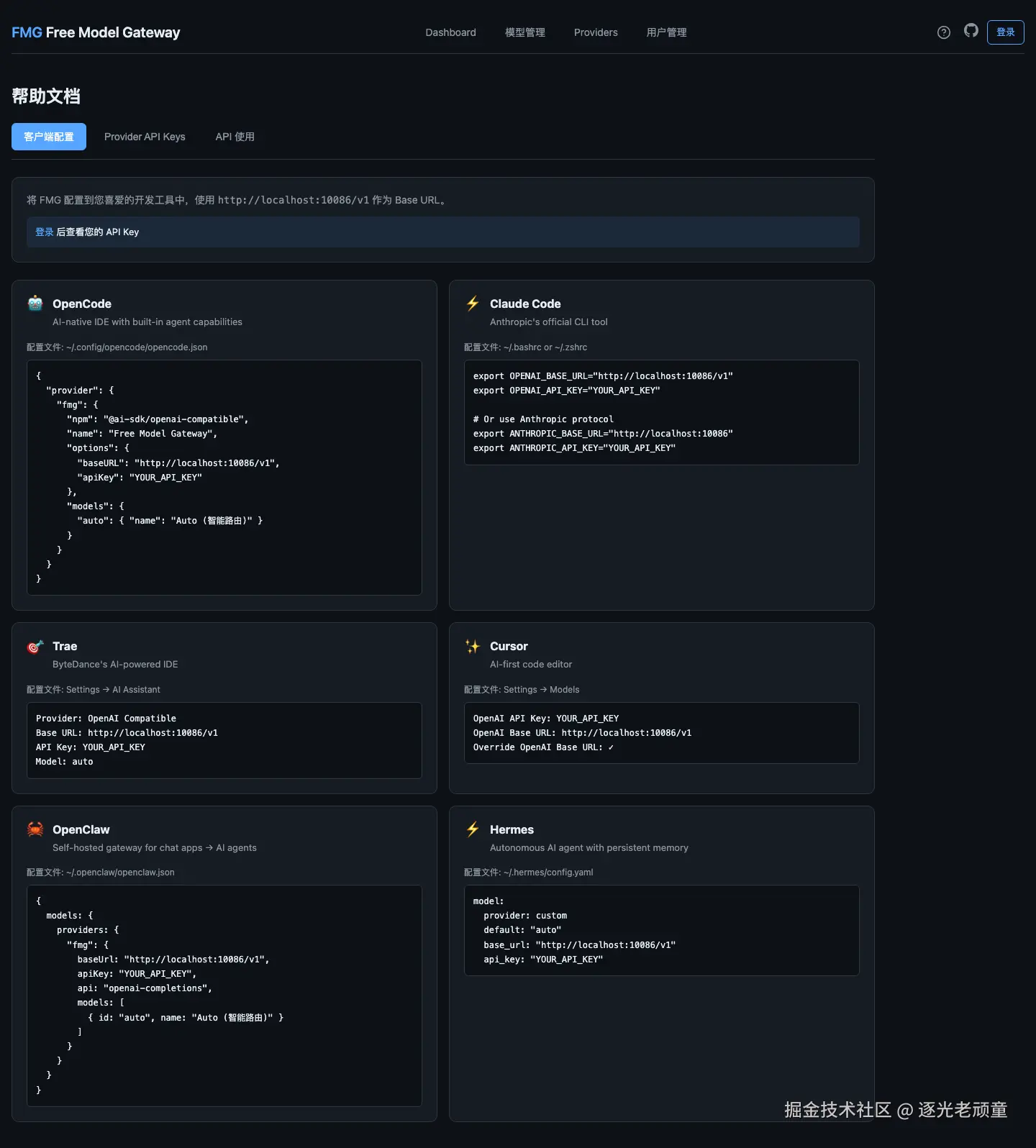1036x1148 pixels.
Task: Click the "Provider: OpenAI Compatible" line
Action: [x=106, y=719]
